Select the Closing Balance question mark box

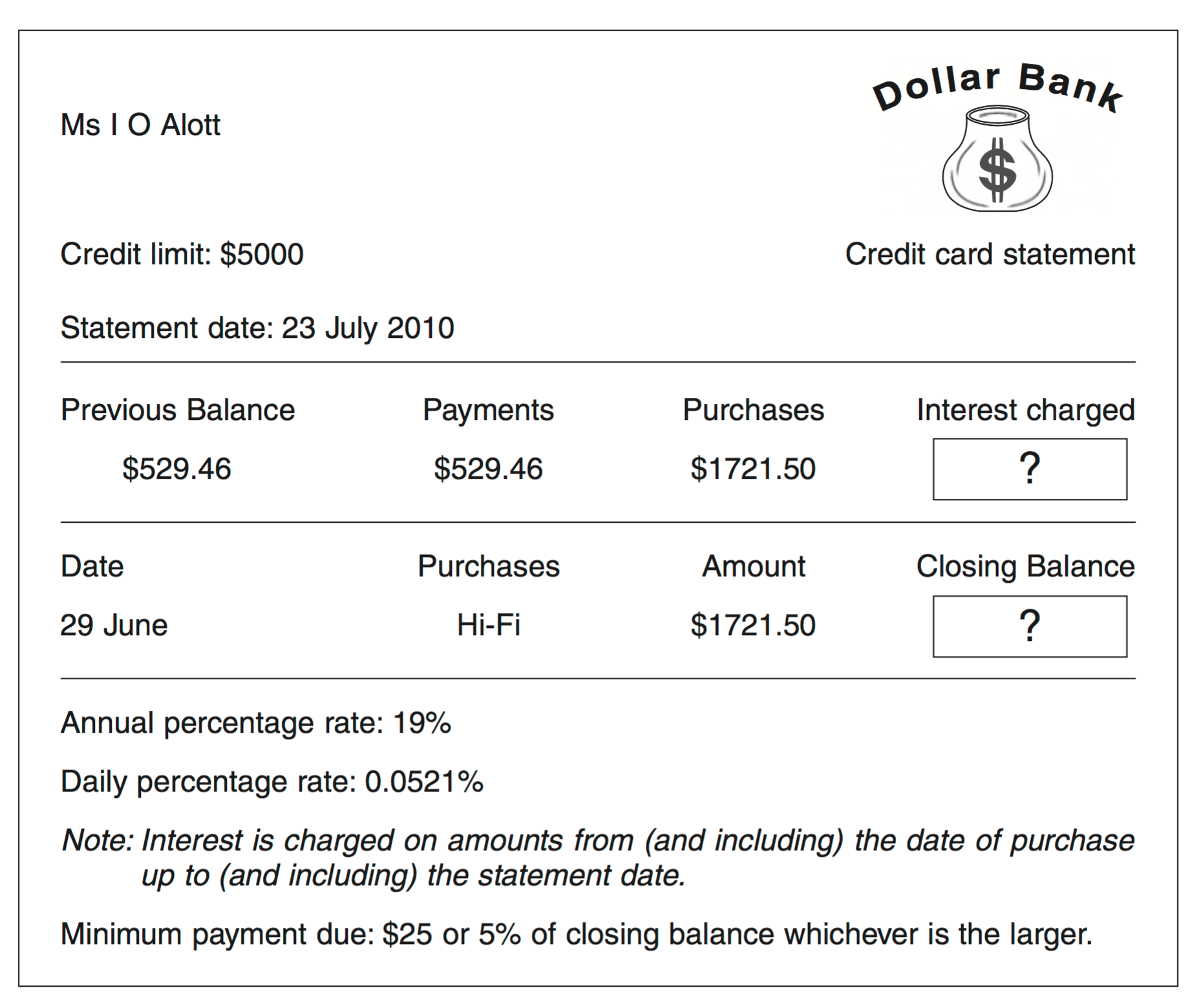point(1030,626)
